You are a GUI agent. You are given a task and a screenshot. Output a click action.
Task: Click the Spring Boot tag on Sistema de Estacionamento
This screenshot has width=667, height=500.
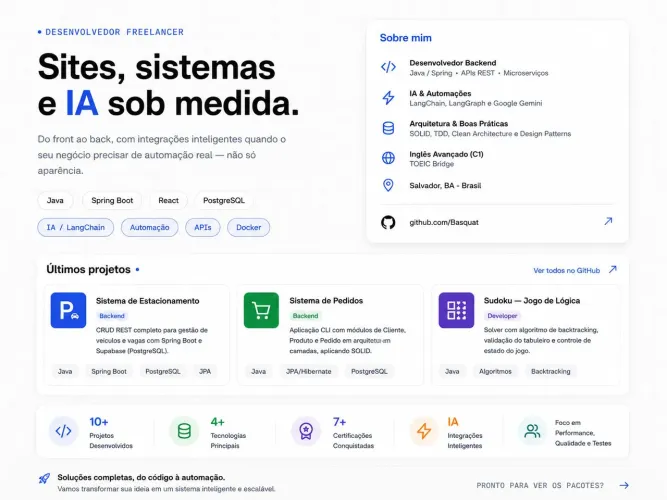(109, 371)
